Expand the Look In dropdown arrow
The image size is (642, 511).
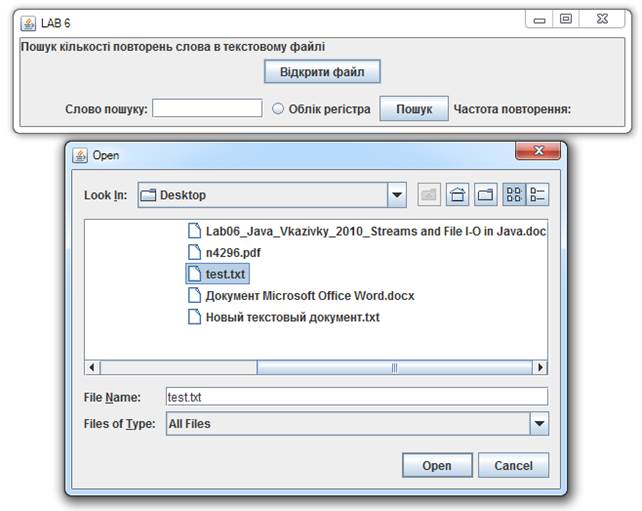397,195
